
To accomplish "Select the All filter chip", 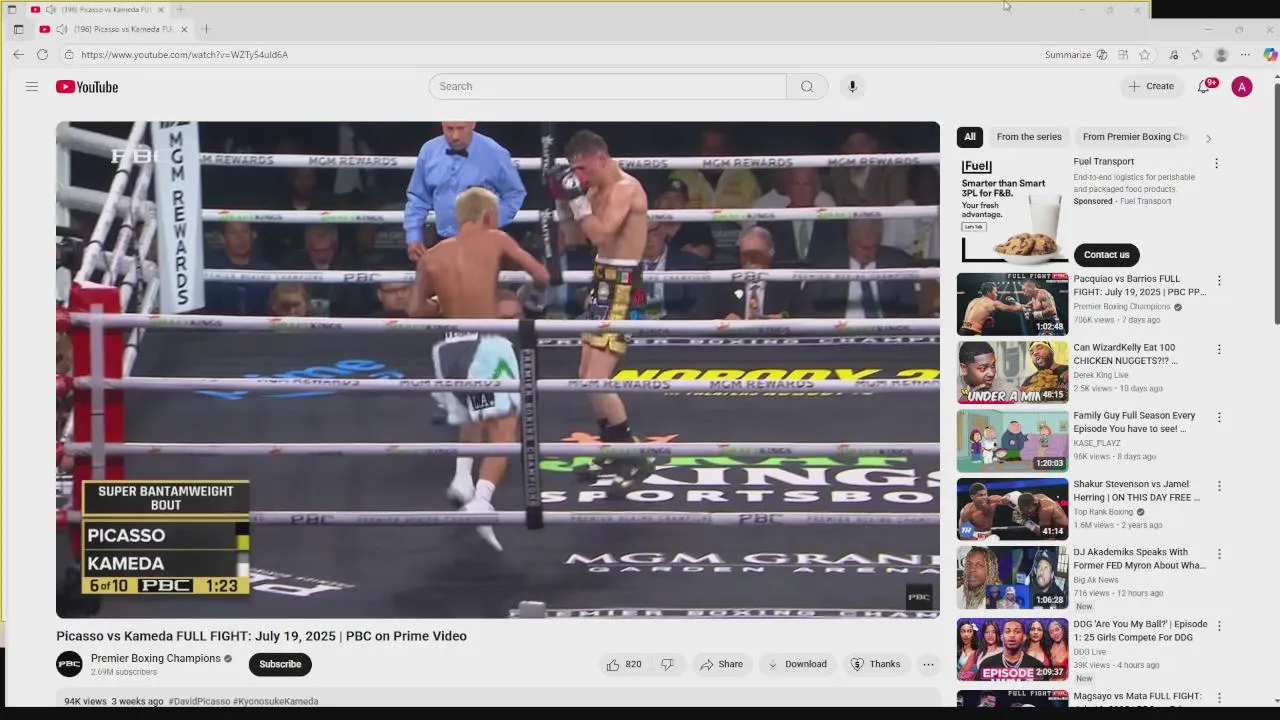I will pos(970,137).
